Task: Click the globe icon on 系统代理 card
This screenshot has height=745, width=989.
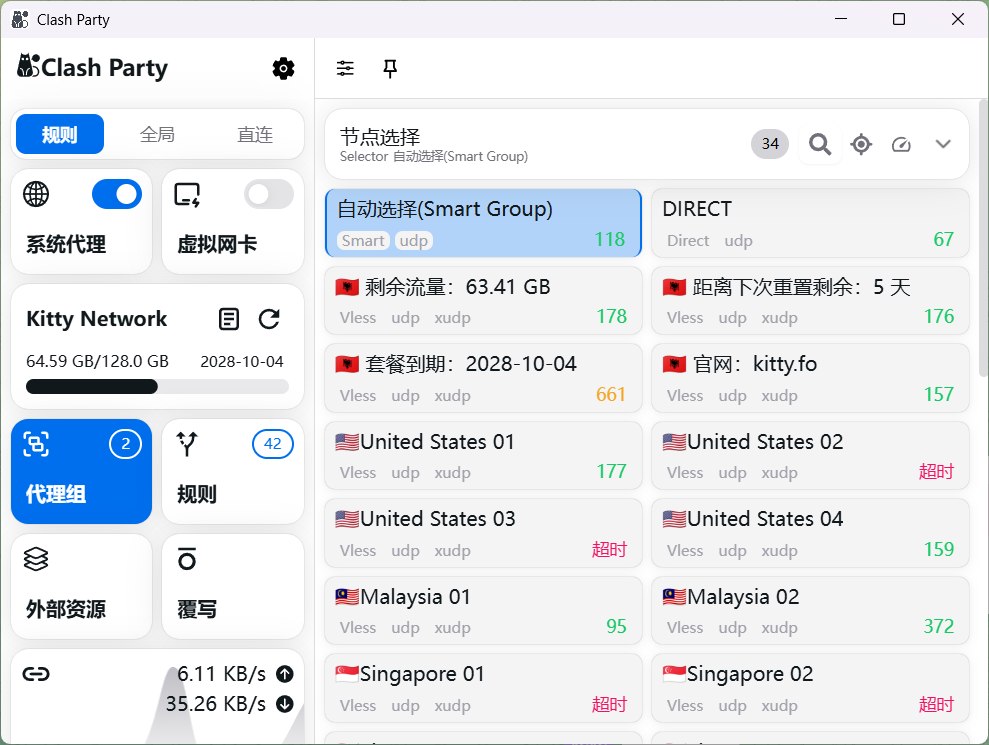Action: (36, 194)
